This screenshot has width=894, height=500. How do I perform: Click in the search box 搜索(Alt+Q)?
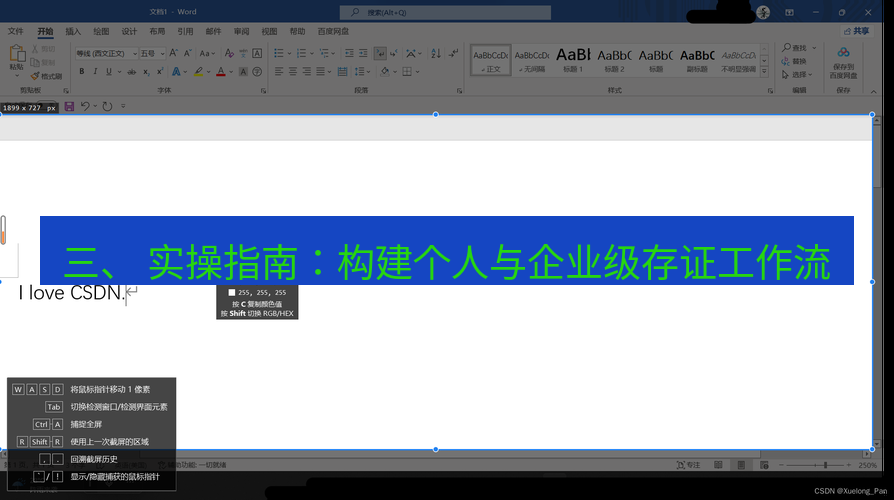pyautogui.click(x=445, y=12)
